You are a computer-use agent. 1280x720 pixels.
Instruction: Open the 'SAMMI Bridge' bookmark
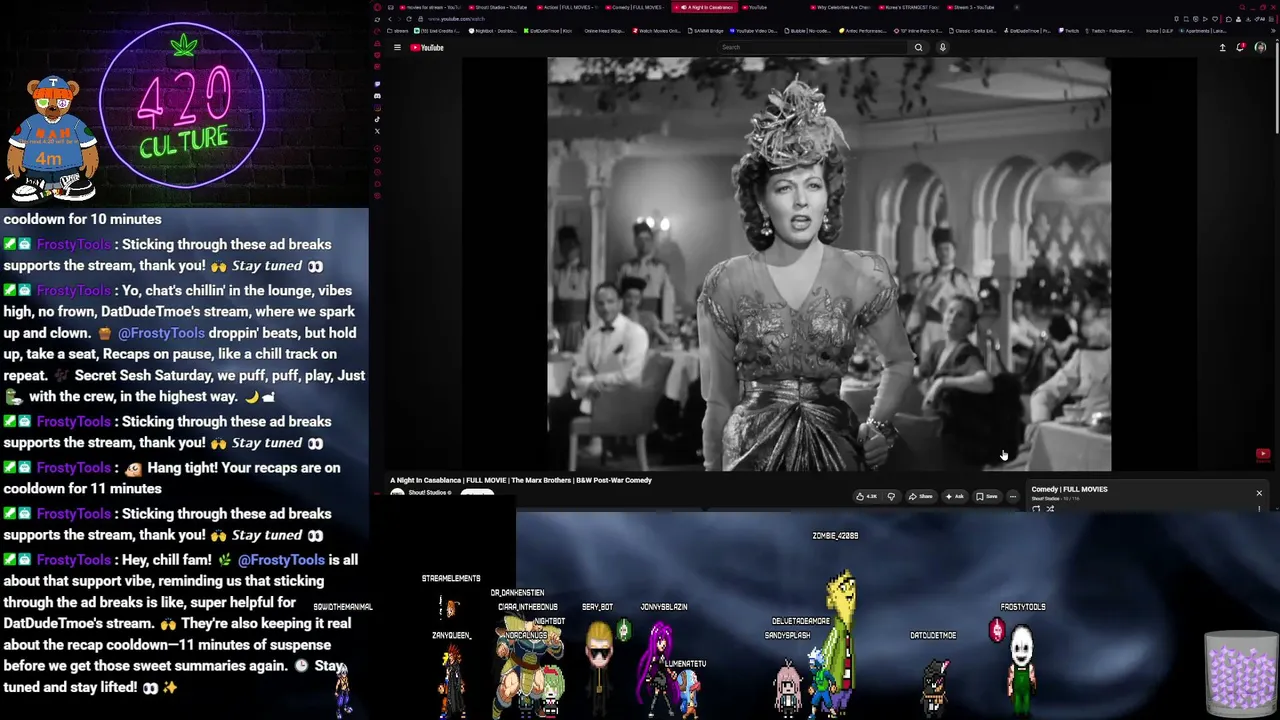[705, 31]
